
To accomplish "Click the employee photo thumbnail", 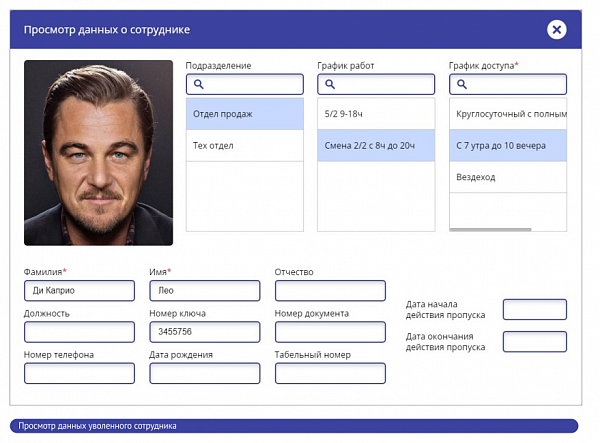I will point(98,153).
